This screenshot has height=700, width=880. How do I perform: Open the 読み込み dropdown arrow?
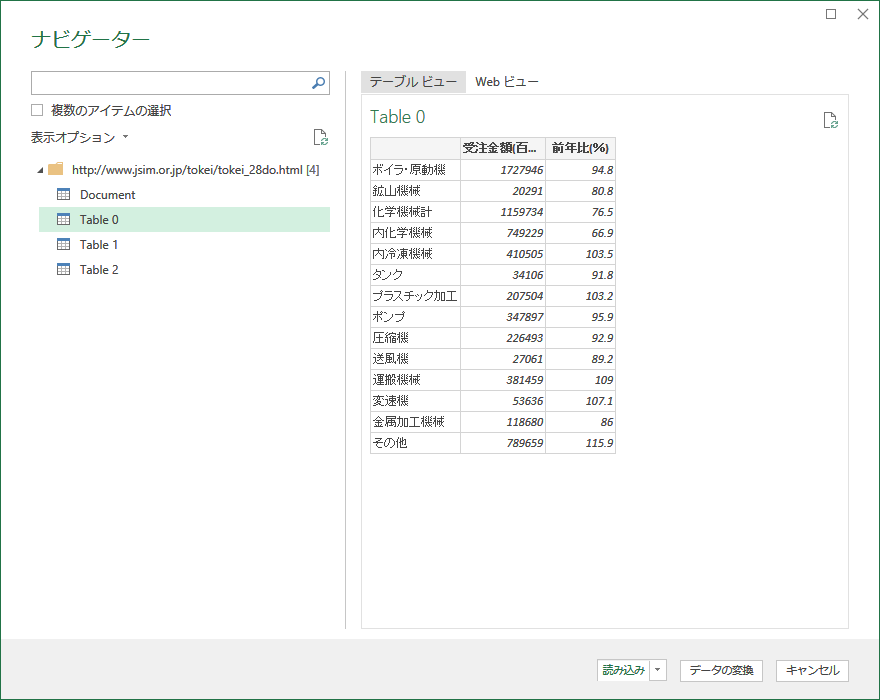click(x=658, y=671)
